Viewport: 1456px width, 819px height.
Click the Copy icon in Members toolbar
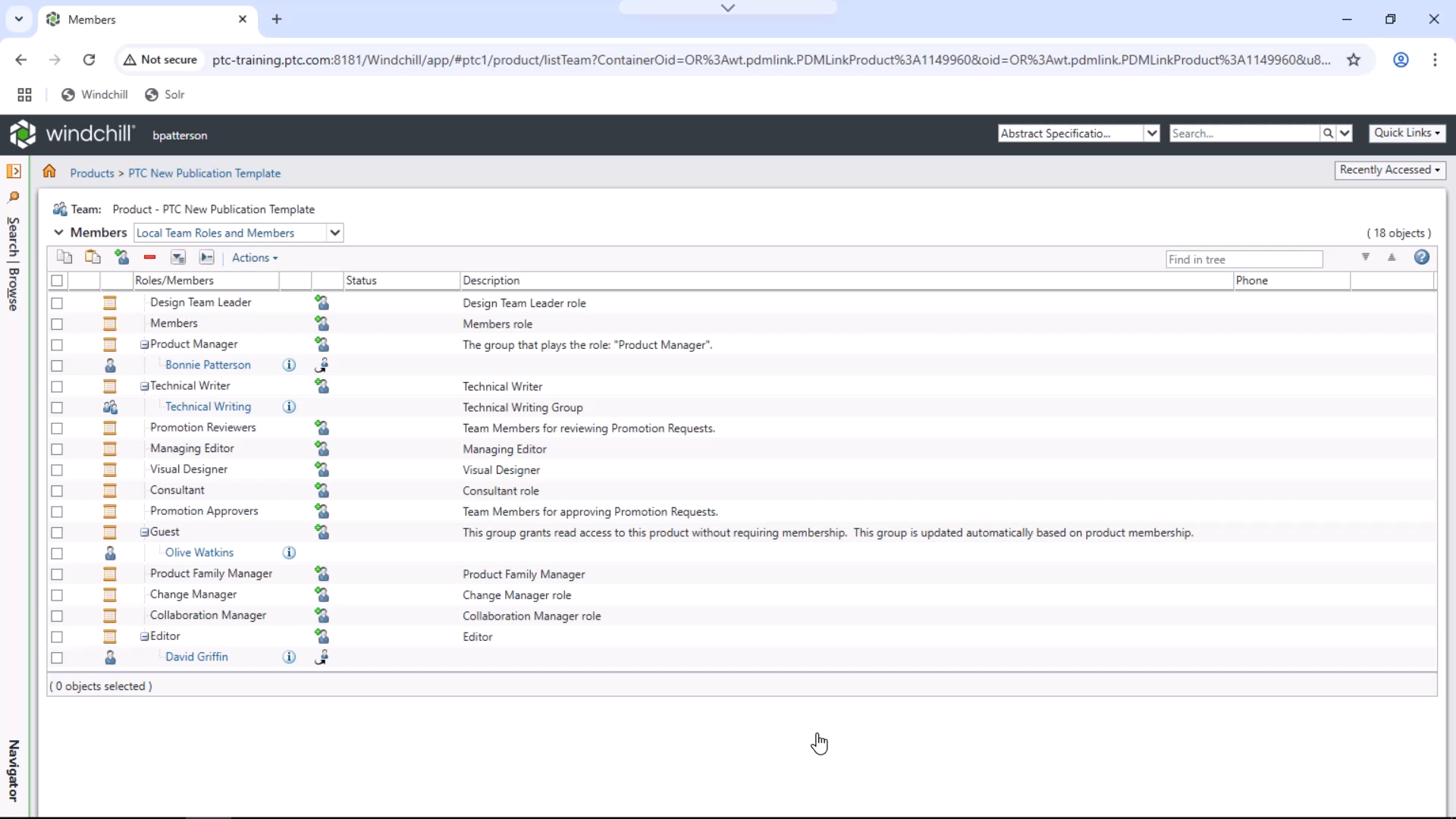(x=64, y=257)
